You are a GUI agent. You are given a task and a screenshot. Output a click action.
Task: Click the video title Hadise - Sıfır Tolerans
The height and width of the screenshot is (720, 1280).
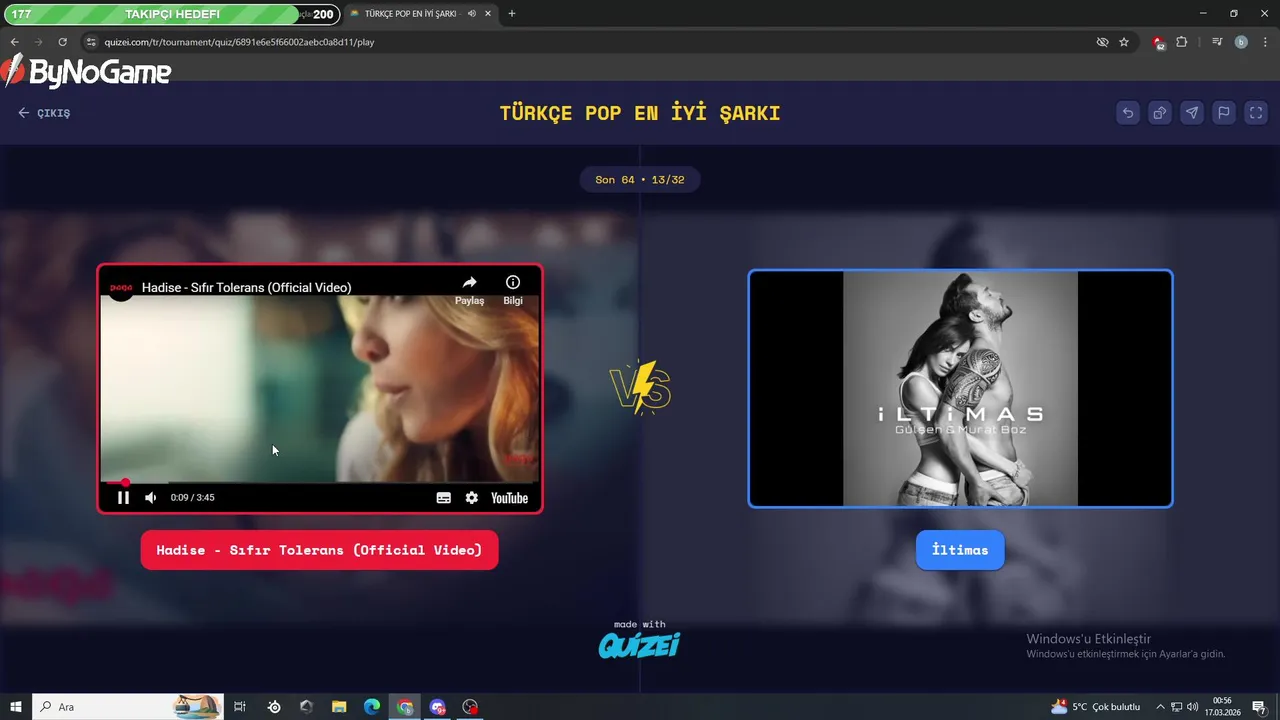[x=246, y=288]
